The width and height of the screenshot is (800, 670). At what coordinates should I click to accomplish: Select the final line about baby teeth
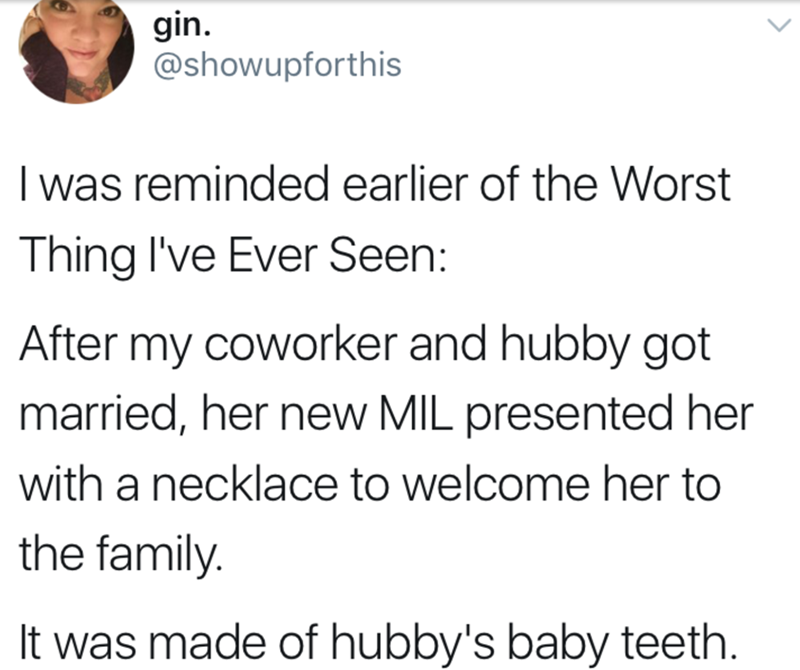click(379, 643)
